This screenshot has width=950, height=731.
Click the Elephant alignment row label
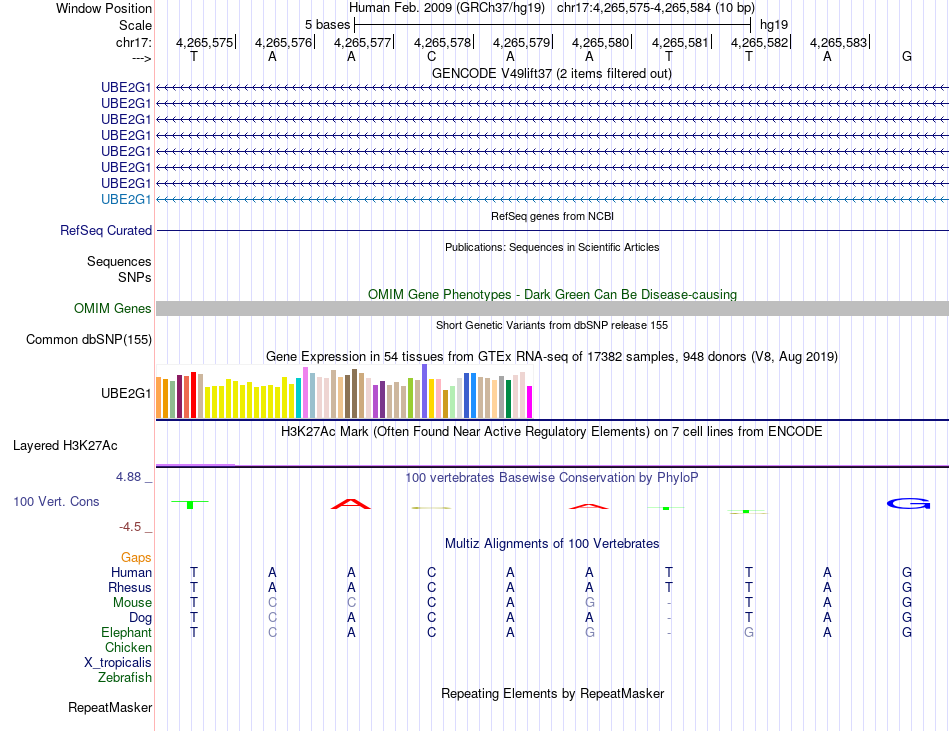tap(127, 632)
